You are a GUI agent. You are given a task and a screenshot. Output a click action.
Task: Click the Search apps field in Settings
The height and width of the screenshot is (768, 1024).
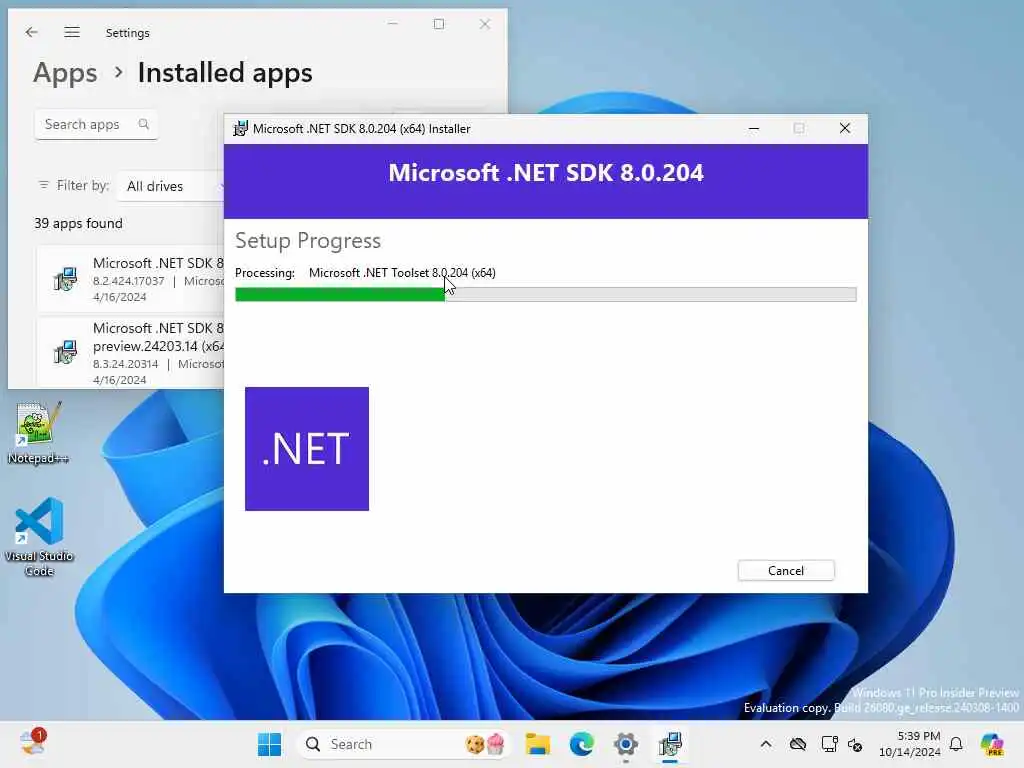96,124
